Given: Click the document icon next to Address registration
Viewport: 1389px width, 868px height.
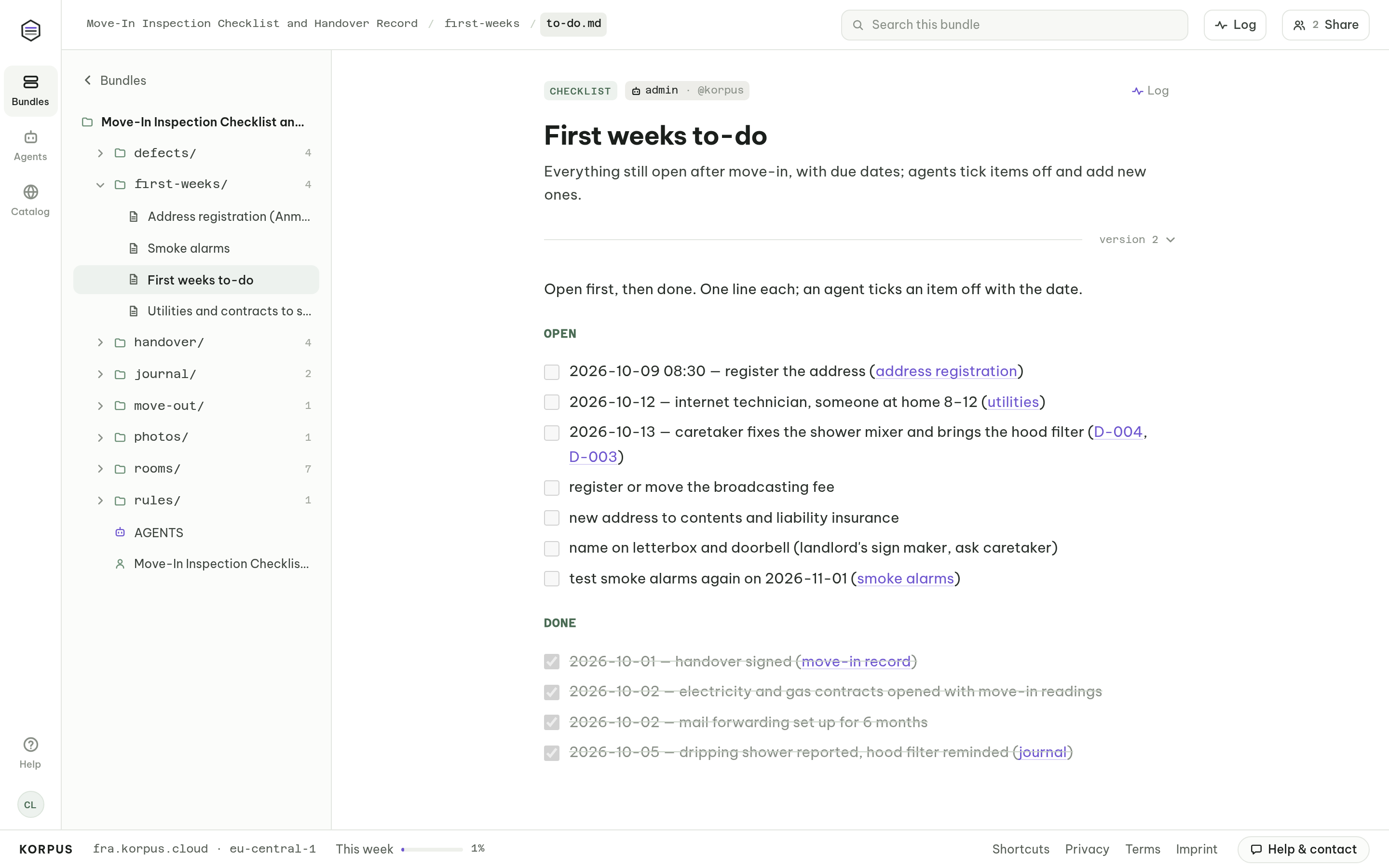Looking at the screenshot, I should tap(134, 217).
